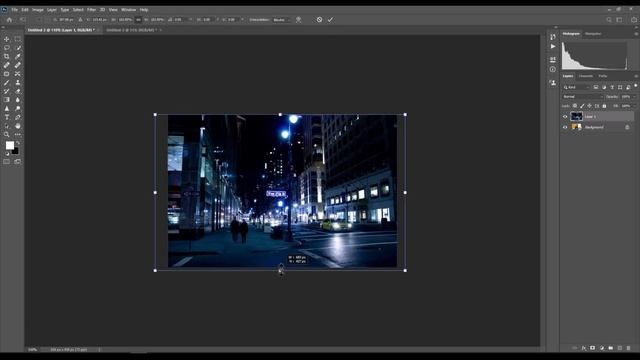Open the Layers panel menu

[x=636, y=76]
